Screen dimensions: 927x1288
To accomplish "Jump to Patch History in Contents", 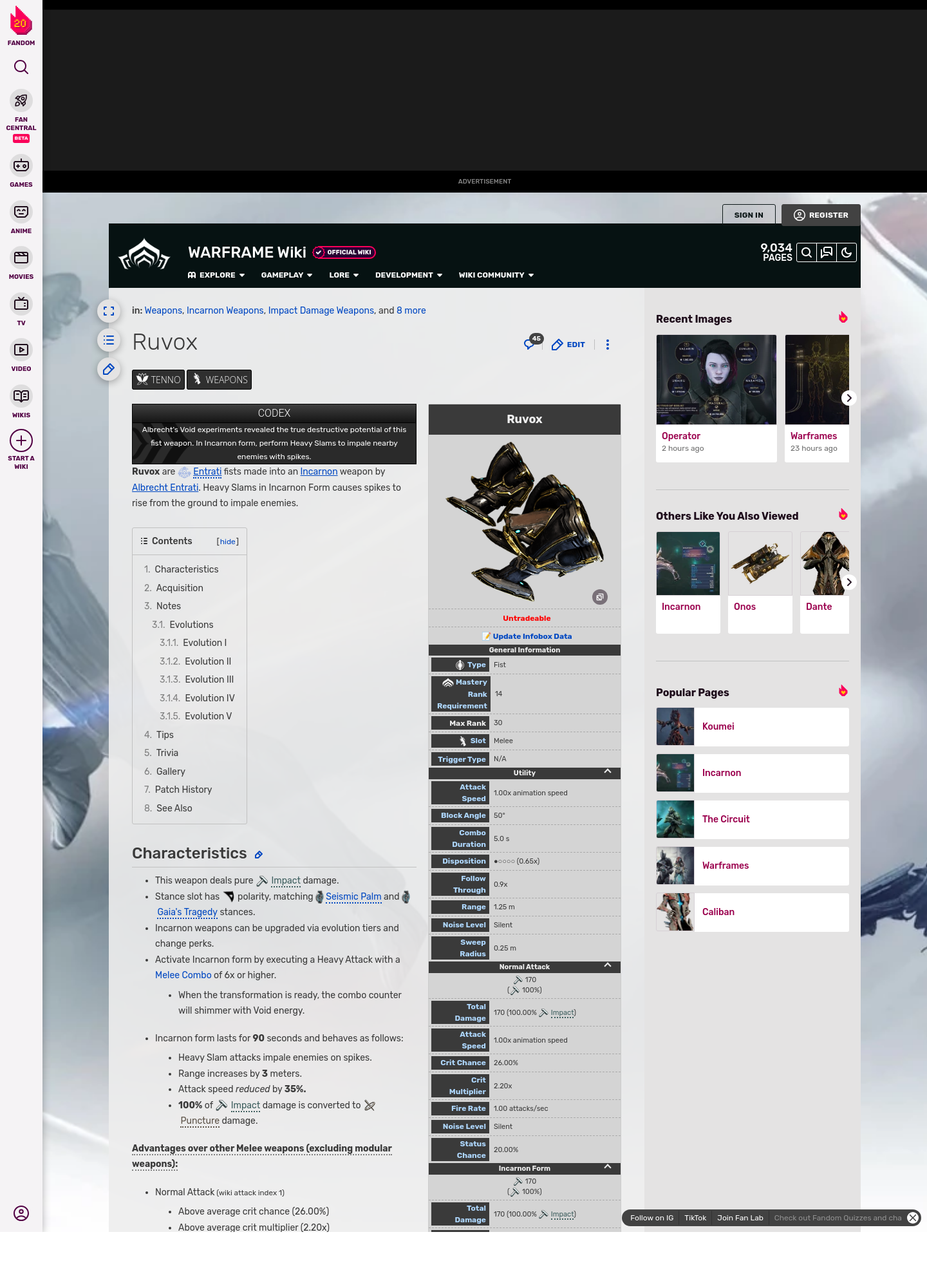I will coord(183,790).
